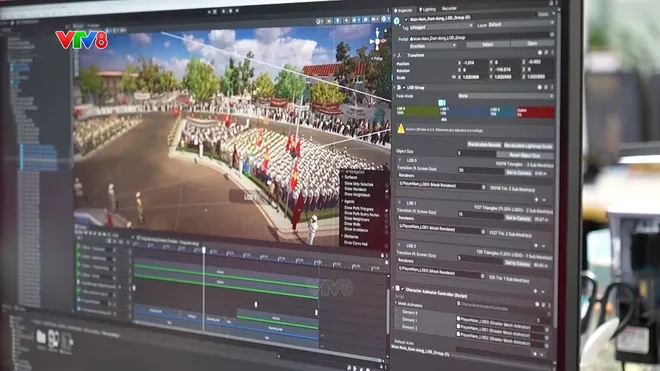
Task: Click the object picker for LOD 0 renderer
Action: [484, 187]
